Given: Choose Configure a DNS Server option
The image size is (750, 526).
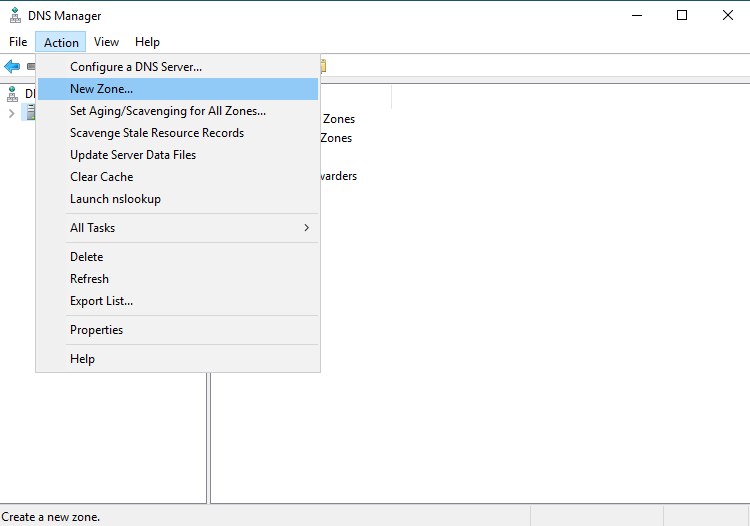Looking at the screenshot, I should 136,67.
